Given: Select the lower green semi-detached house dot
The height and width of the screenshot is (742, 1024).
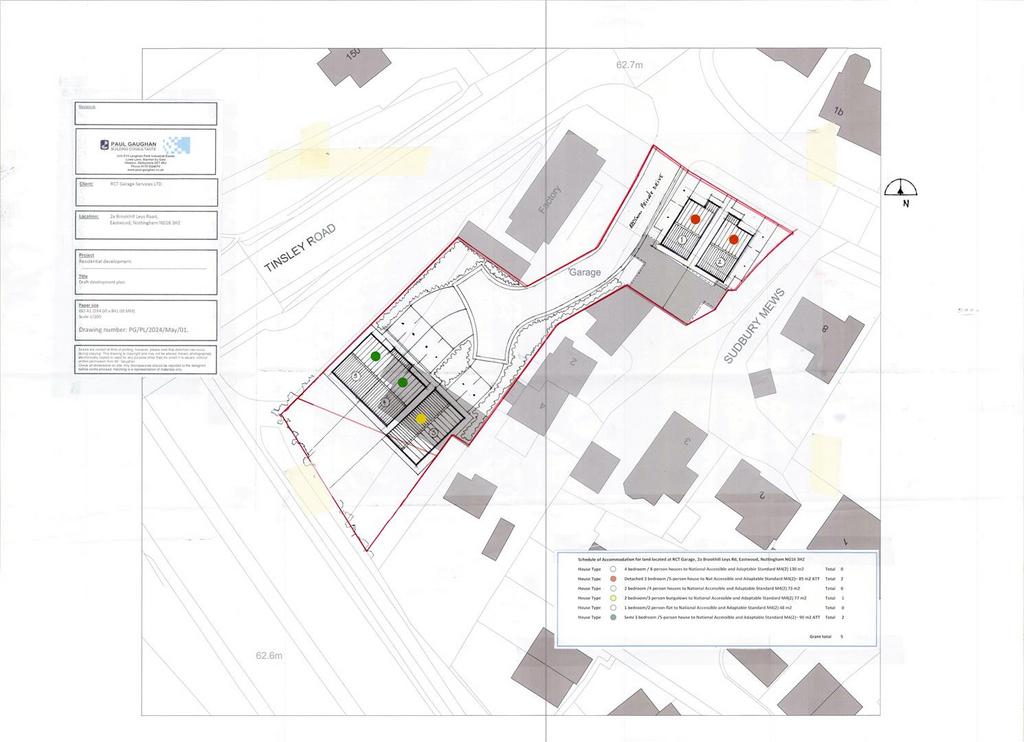Looking at the screenshot, I should tap(403, 382).
